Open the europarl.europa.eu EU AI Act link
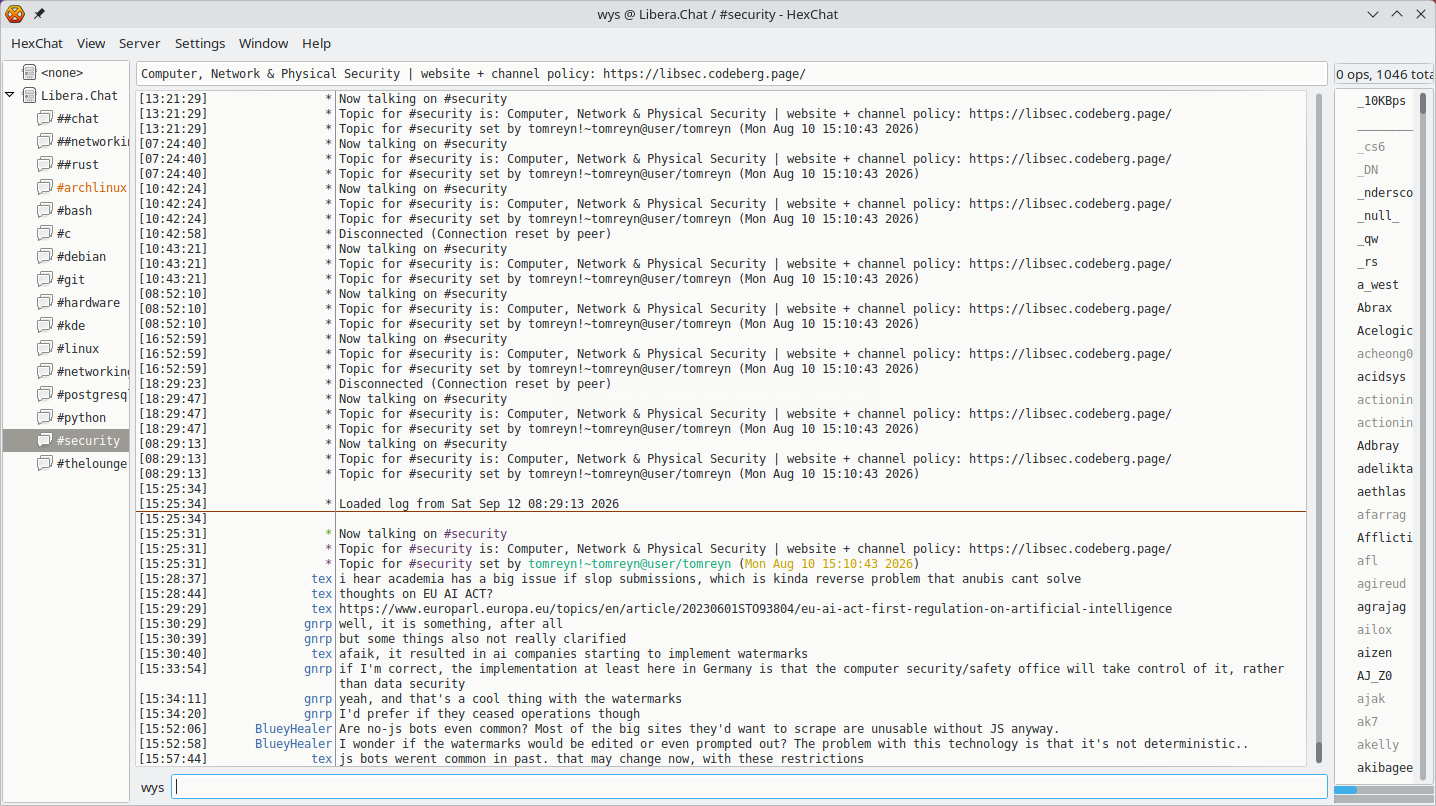 coord(755,609)
